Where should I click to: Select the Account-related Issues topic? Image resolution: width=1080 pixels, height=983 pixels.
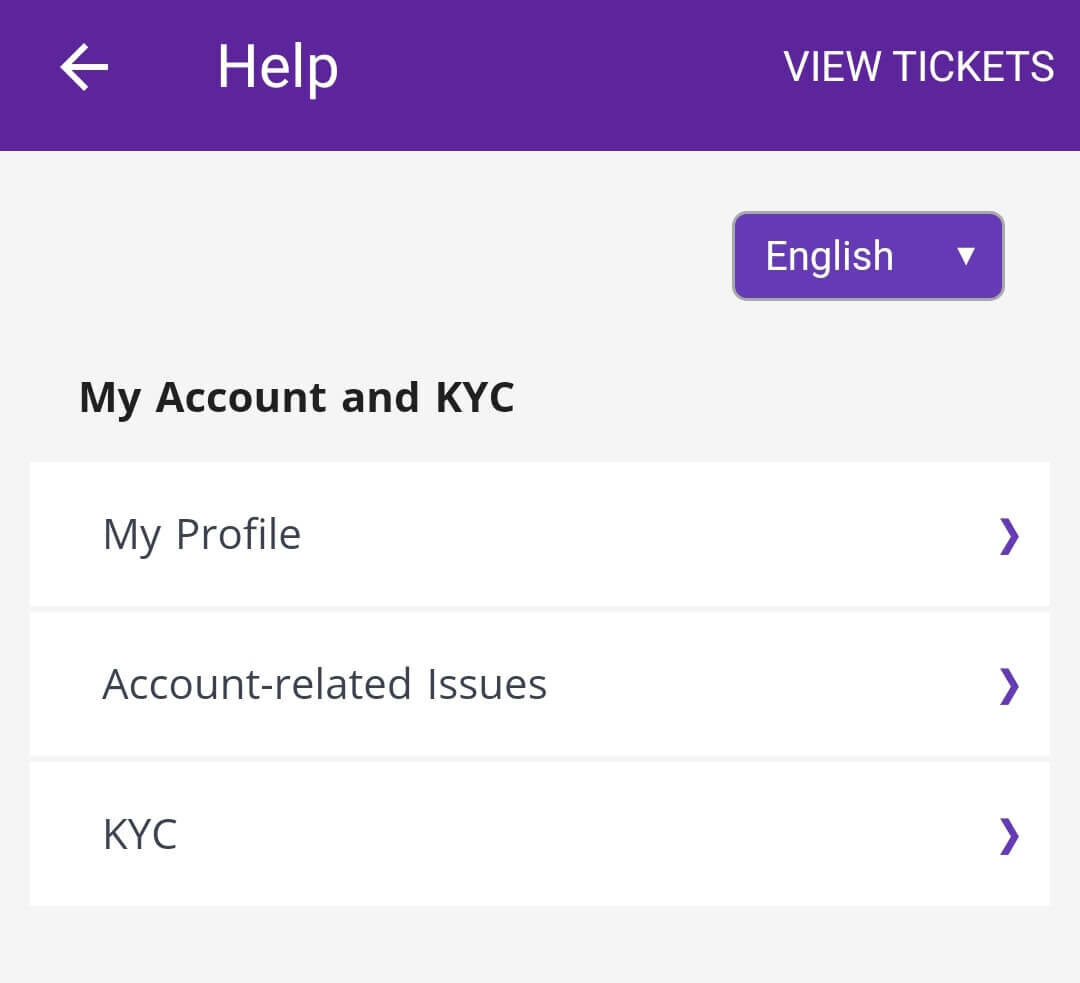tap(540, 684)
